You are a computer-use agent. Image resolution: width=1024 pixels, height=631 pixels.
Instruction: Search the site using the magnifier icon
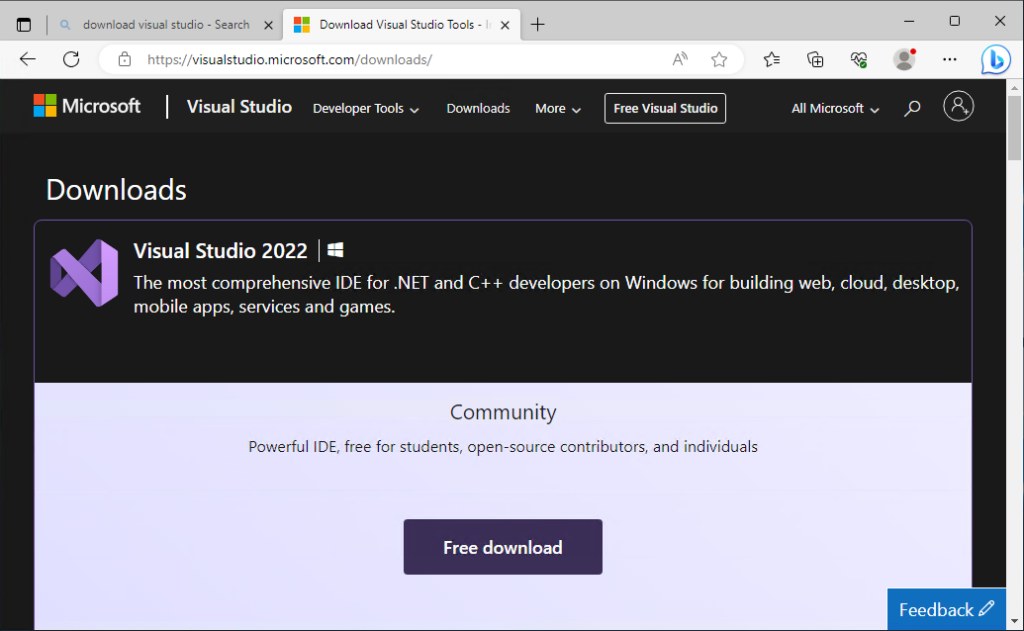click(912, 108)
